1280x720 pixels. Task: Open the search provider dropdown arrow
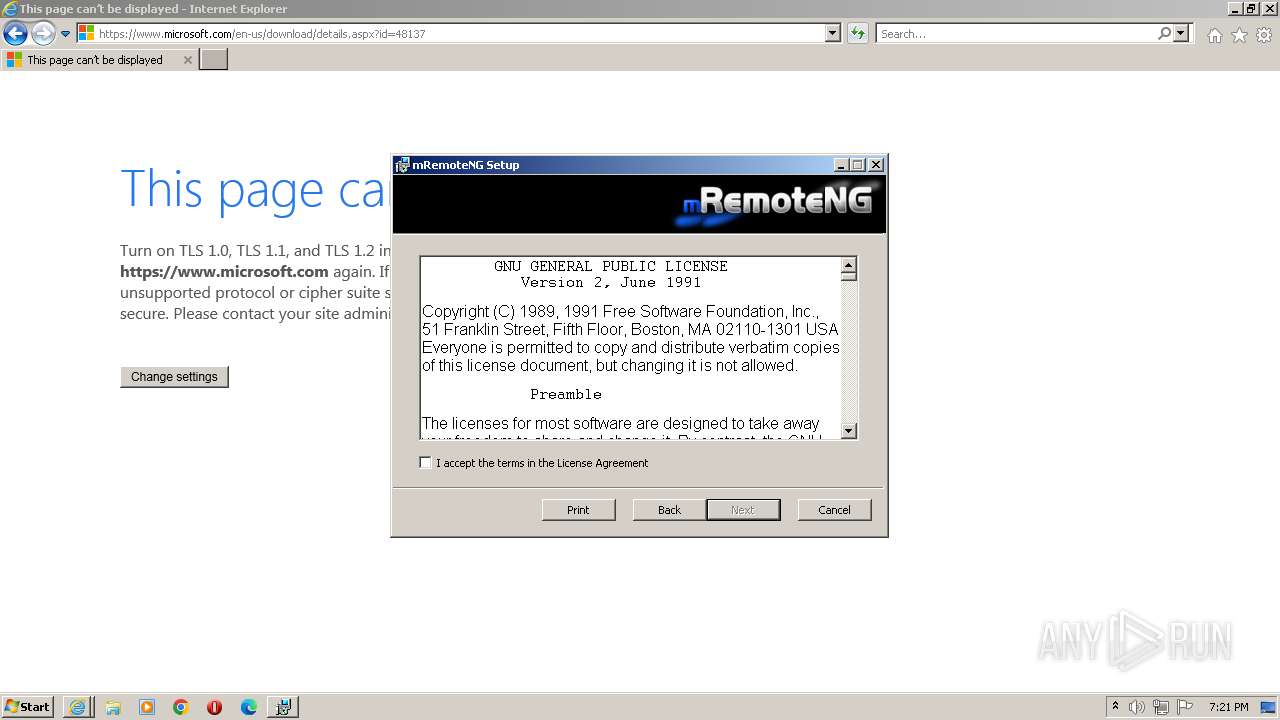pos(1181,33)
